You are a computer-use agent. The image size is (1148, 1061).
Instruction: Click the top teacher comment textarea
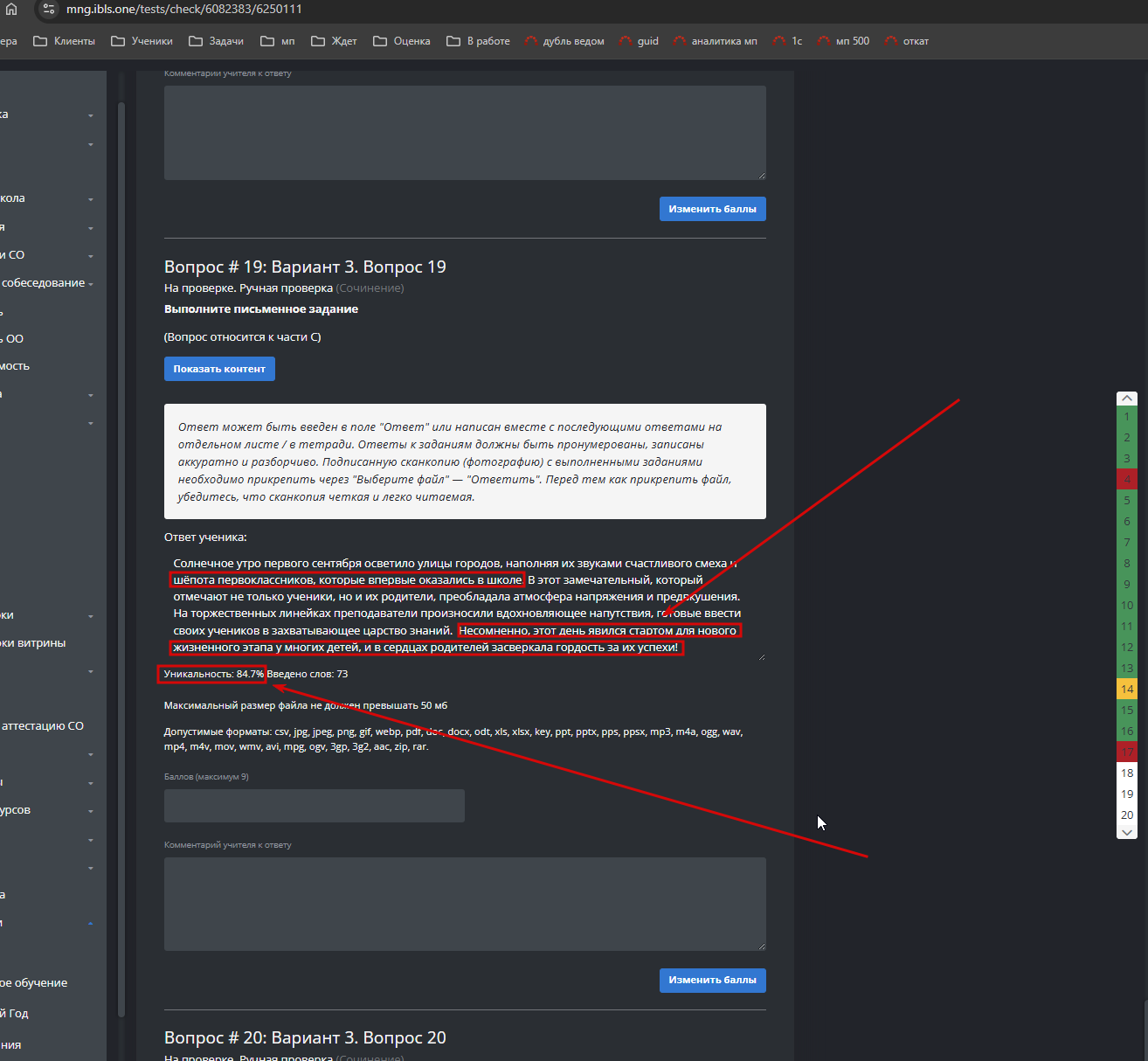465,133
